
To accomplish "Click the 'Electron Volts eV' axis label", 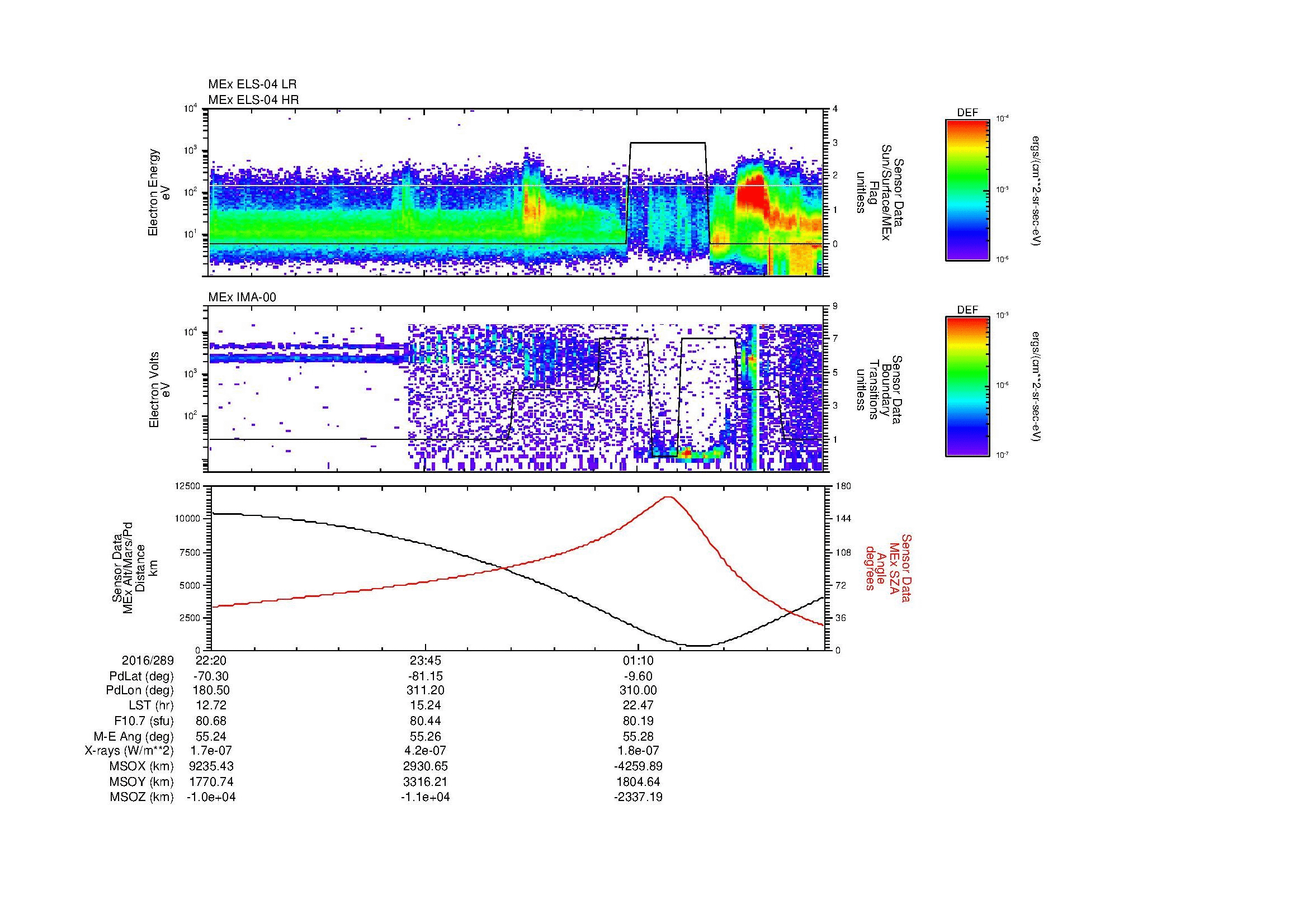I will (159, 390).
